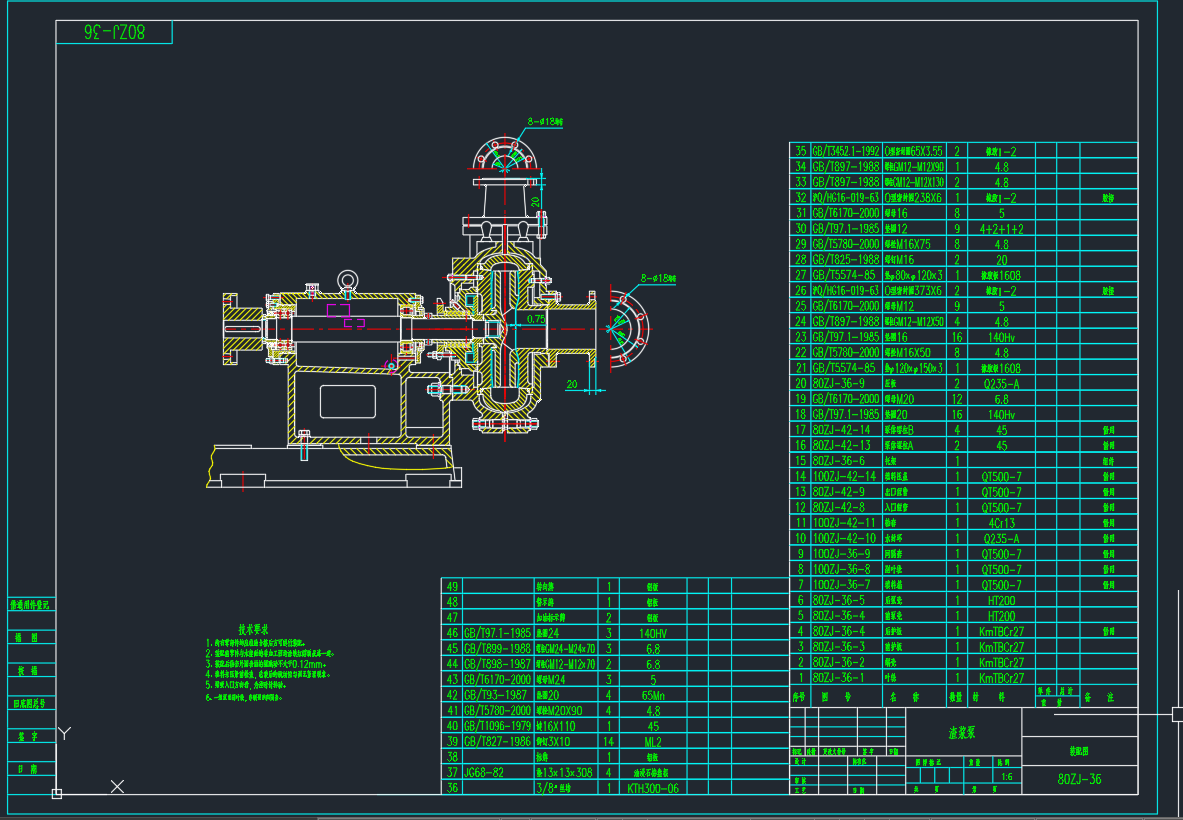Select the mirrored 80ZJ-36 tag at top left
The image size is (1183, 820).
coord(114,33)
